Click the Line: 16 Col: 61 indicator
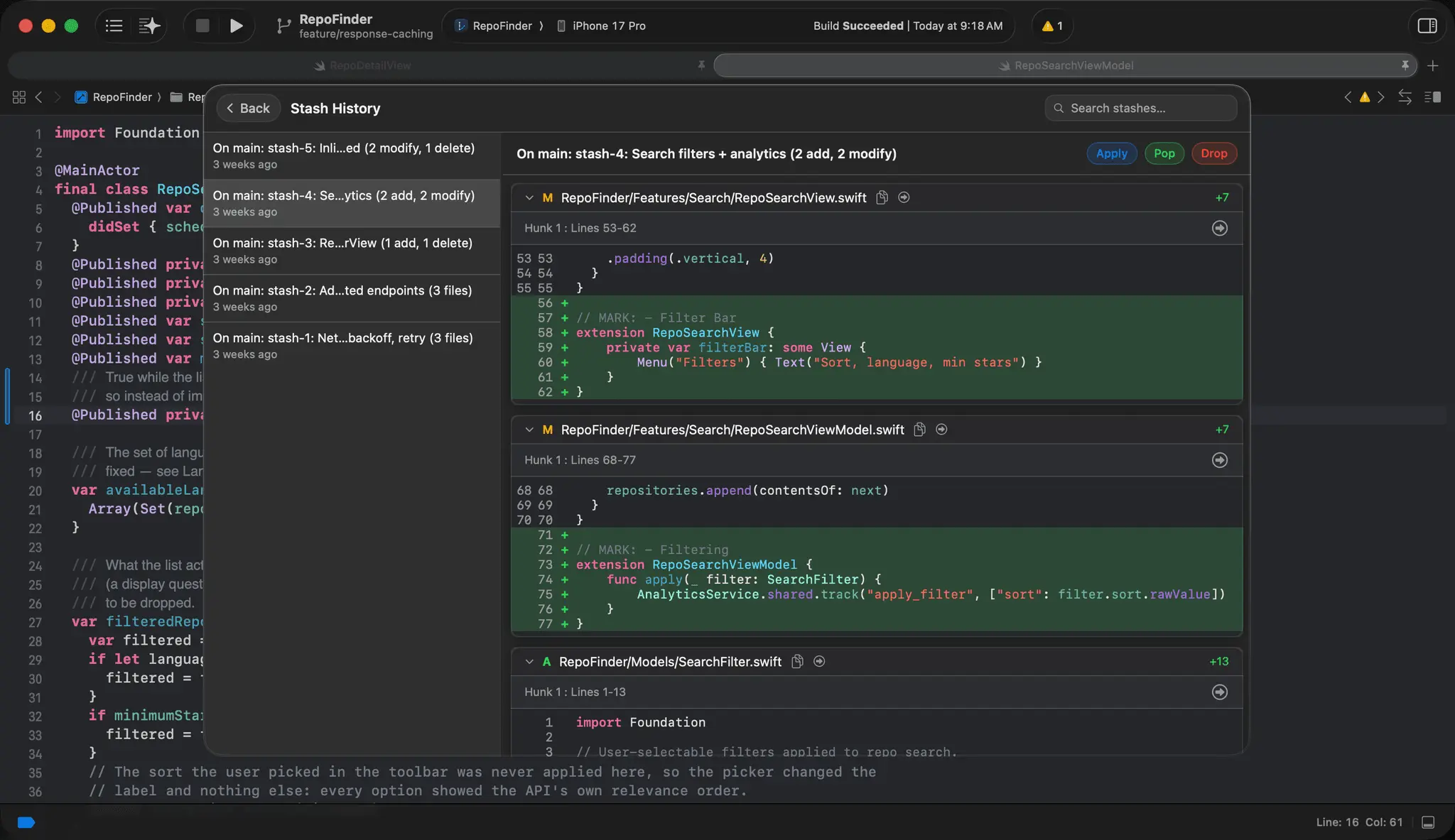 click(x=1359, y=822)
